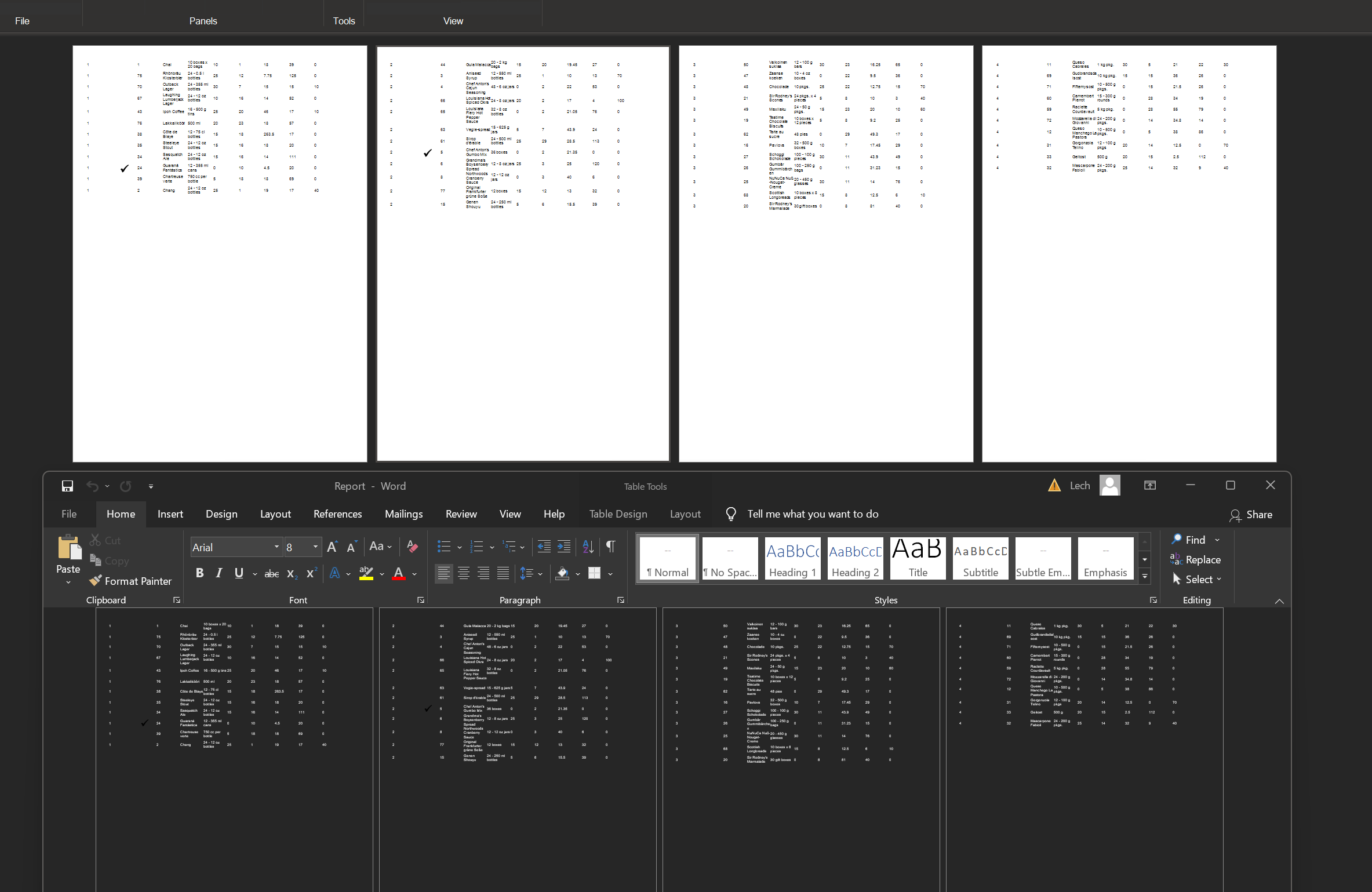Toggle Bold formatting
This screenshot has height=892, width=1372.
pyautogui.click(x=199, y=573)
